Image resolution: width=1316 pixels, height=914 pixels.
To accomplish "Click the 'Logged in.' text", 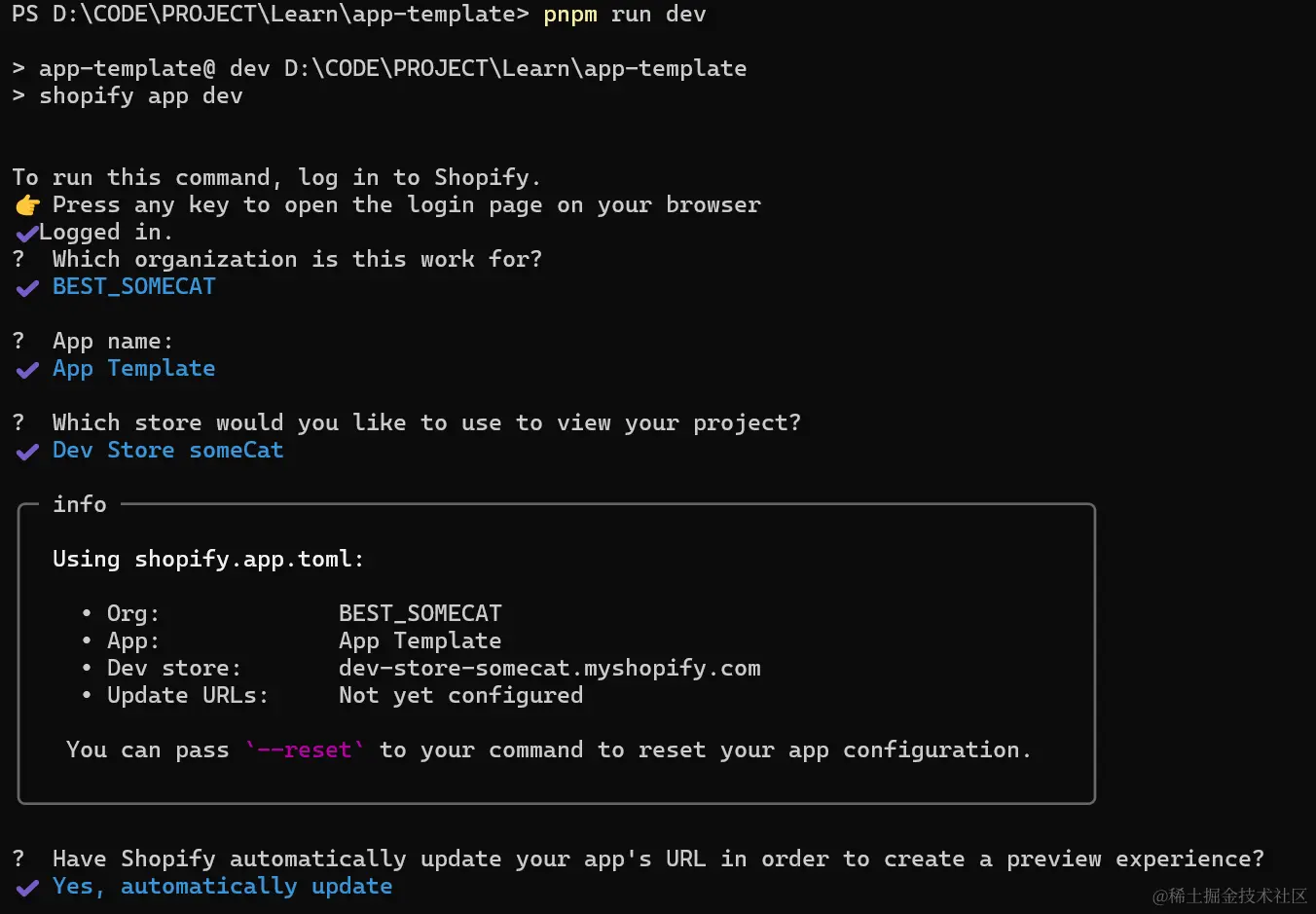I will [106, 233].
